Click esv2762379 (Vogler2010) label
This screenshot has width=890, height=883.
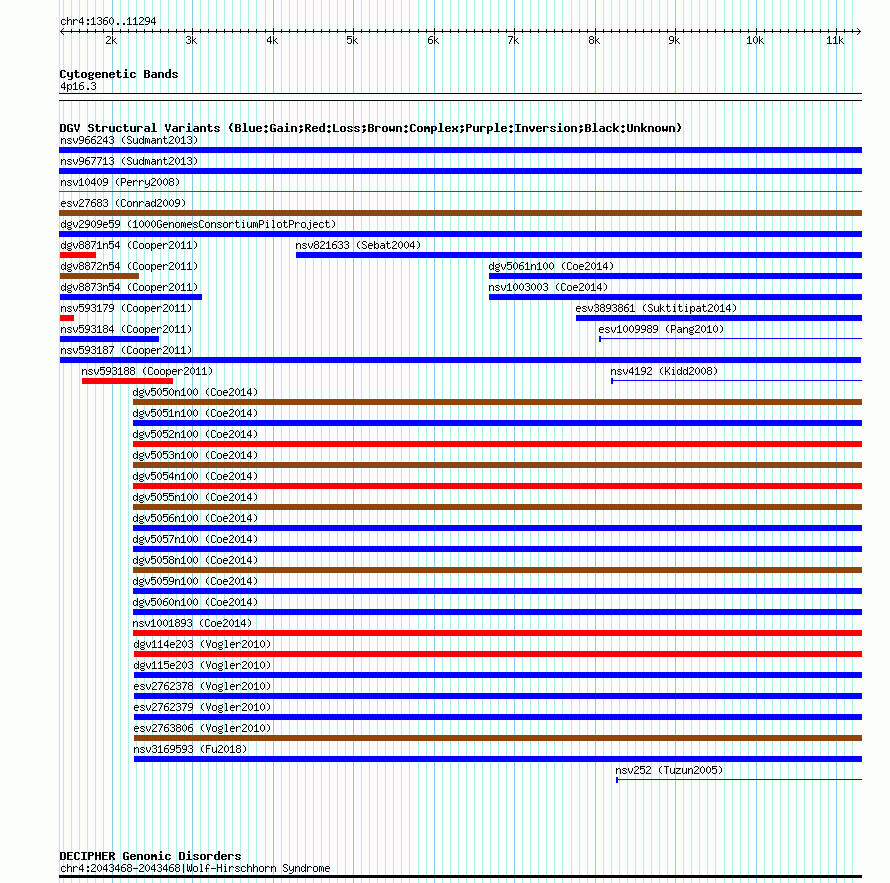tap(203, 707)
